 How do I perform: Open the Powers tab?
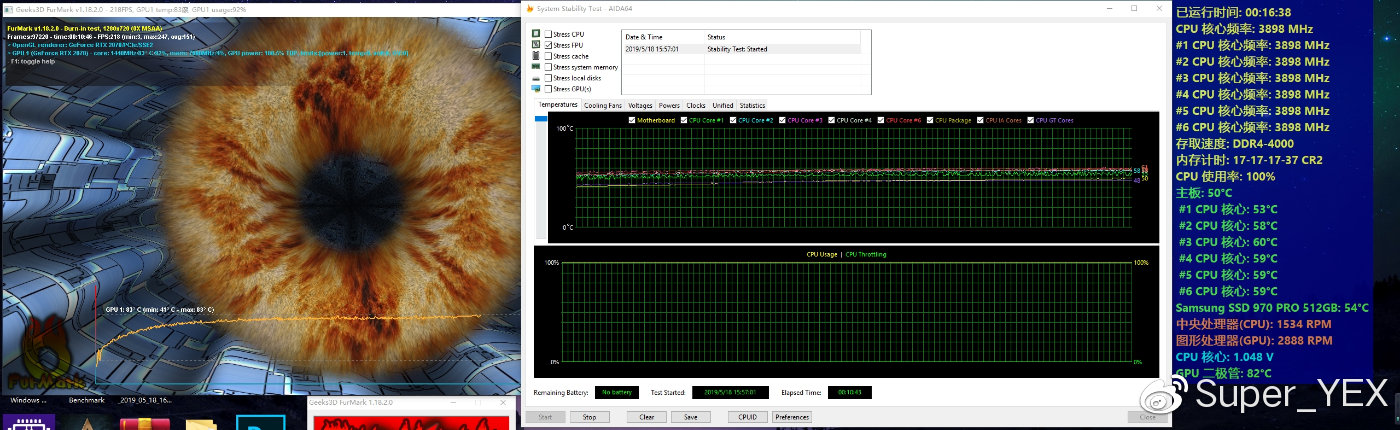coord(669,105)
